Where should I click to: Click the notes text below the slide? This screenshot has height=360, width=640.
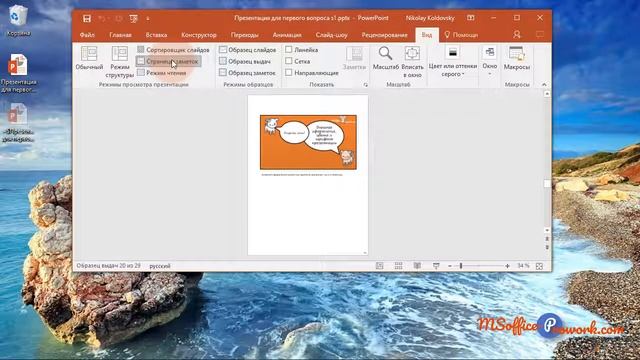coord(302,174)
